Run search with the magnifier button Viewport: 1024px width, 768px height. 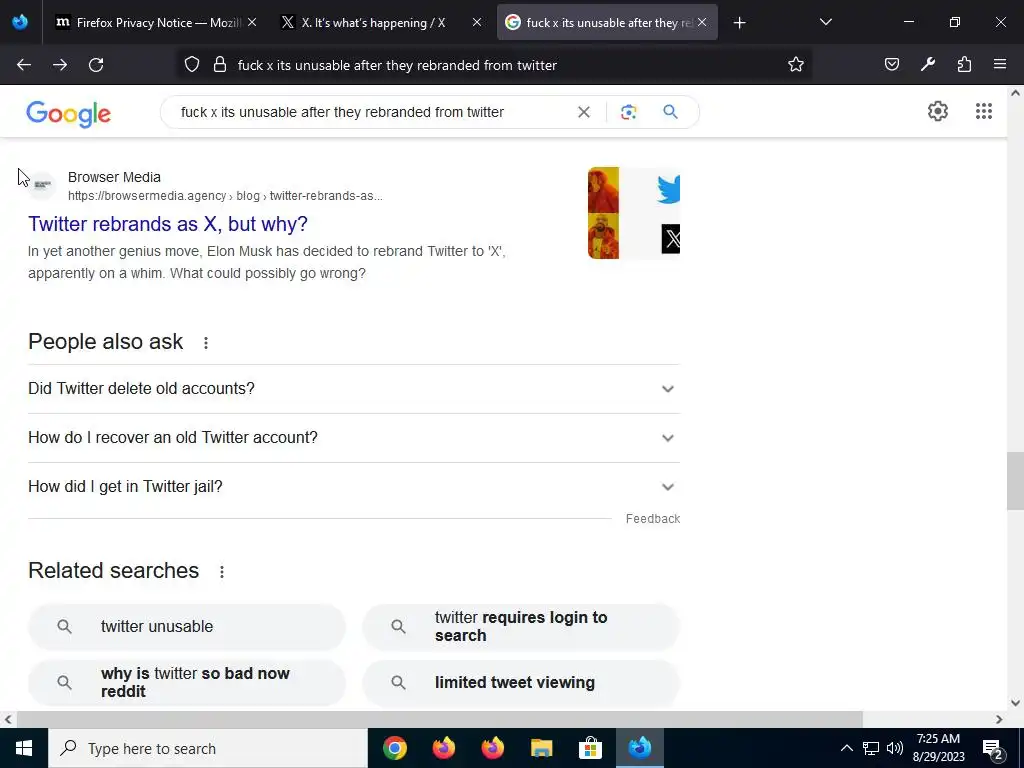click(670, 112)
